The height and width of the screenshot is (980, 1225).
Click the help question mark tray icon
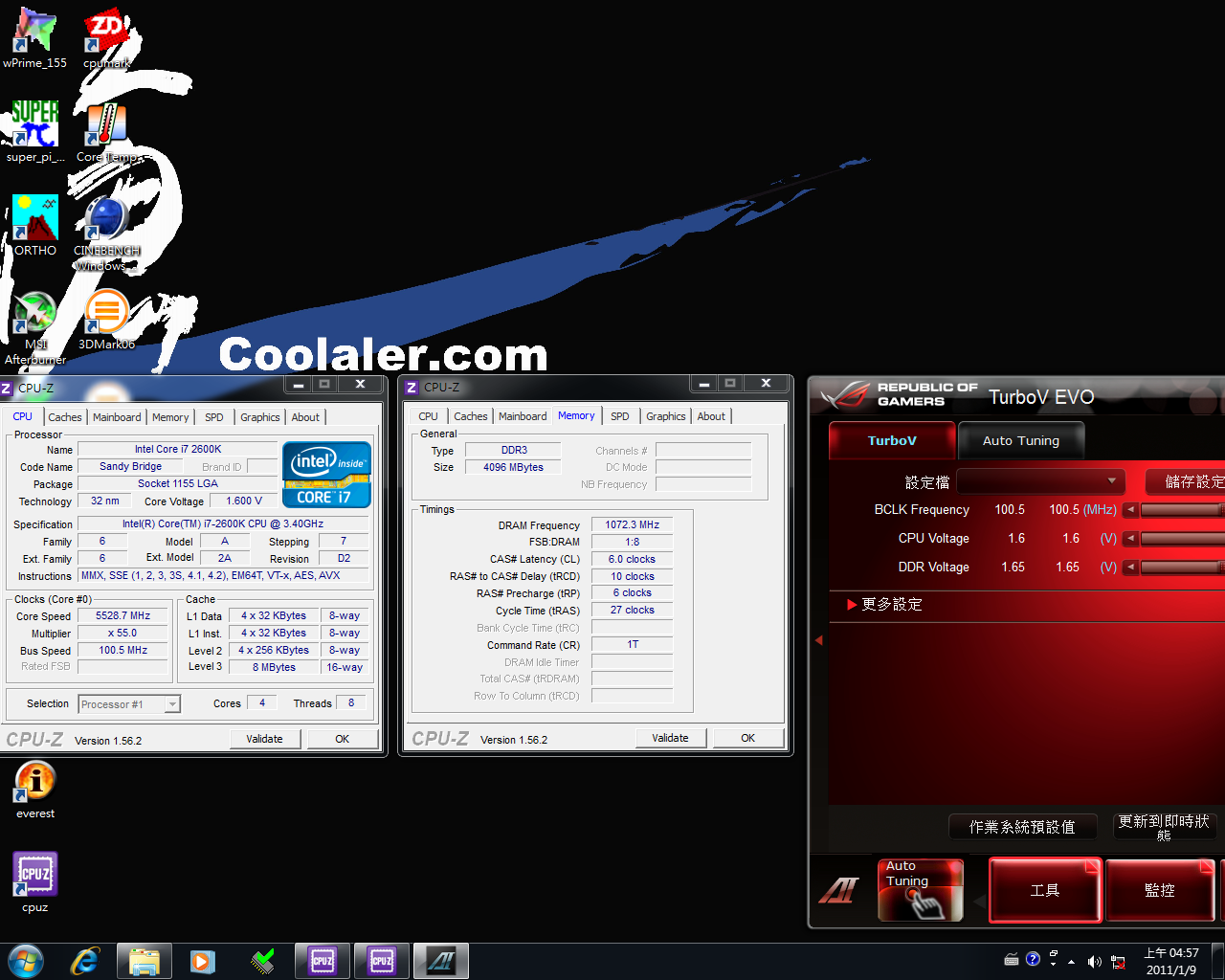(x=1033, y=959)
